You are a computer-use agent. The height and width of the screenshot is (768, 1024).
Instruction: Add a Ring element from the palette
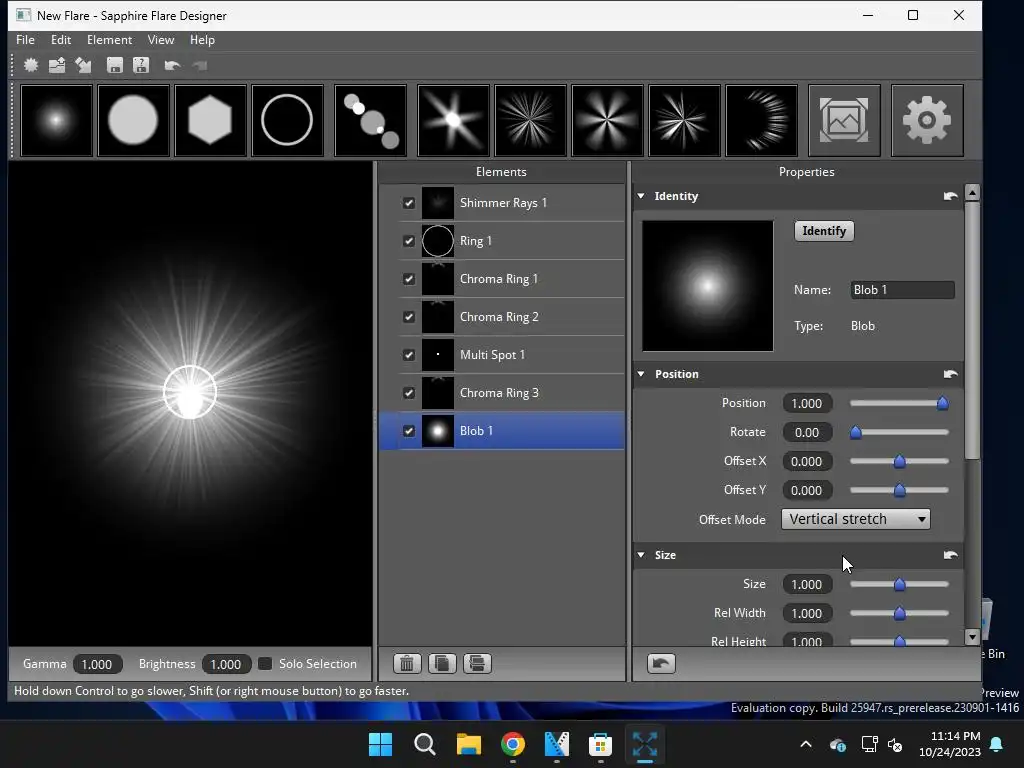287,120
